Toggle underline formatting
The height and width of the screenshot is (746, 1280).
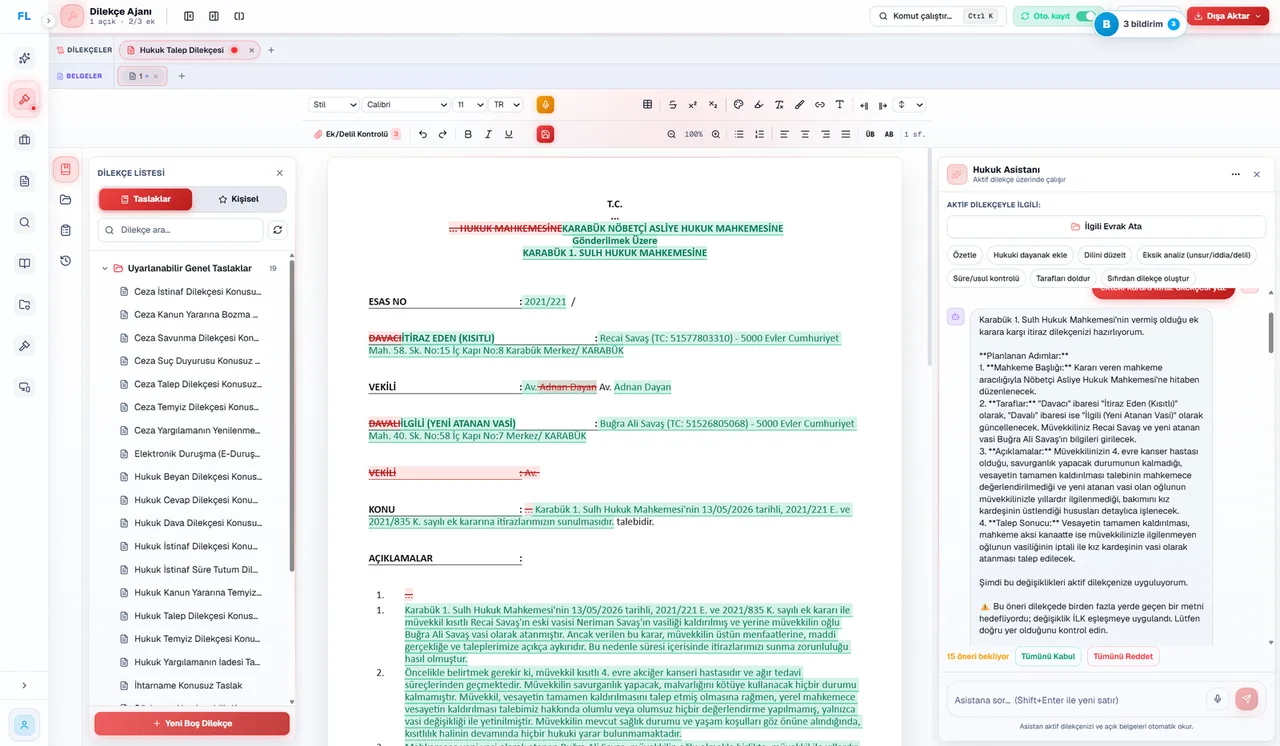(509, 134)
